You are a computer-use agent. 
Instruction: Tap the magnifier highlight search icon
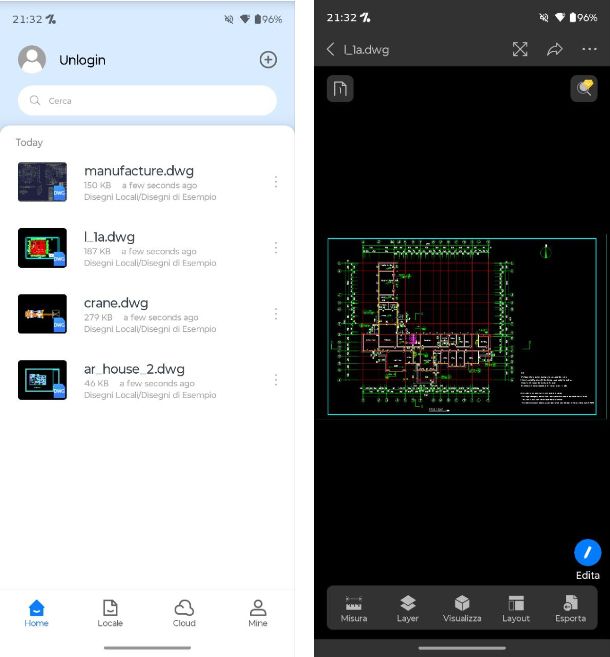tap(584, 89)
